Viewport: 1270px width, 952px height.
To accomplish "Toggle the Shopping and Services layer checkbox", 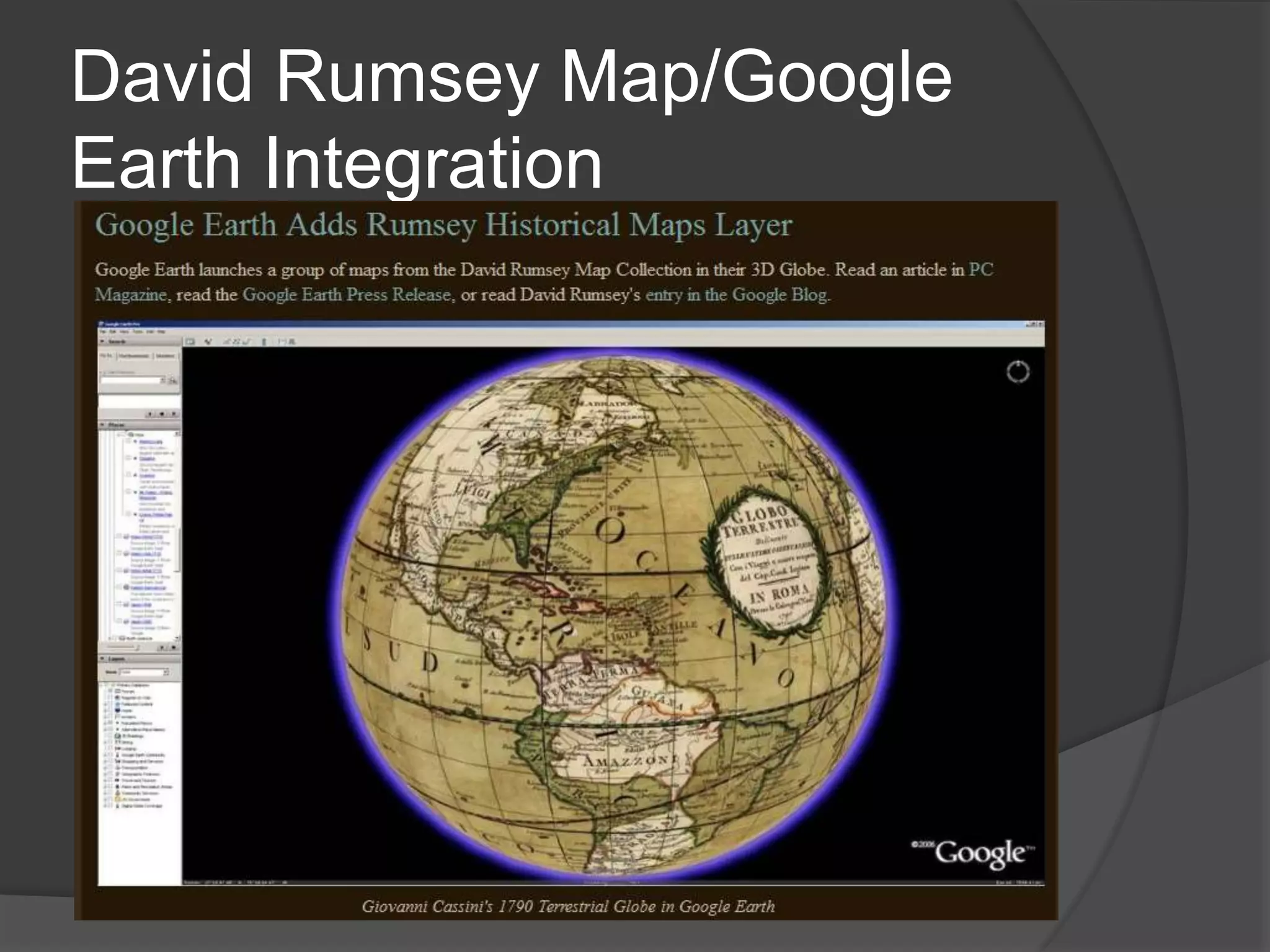I will 110,761.
